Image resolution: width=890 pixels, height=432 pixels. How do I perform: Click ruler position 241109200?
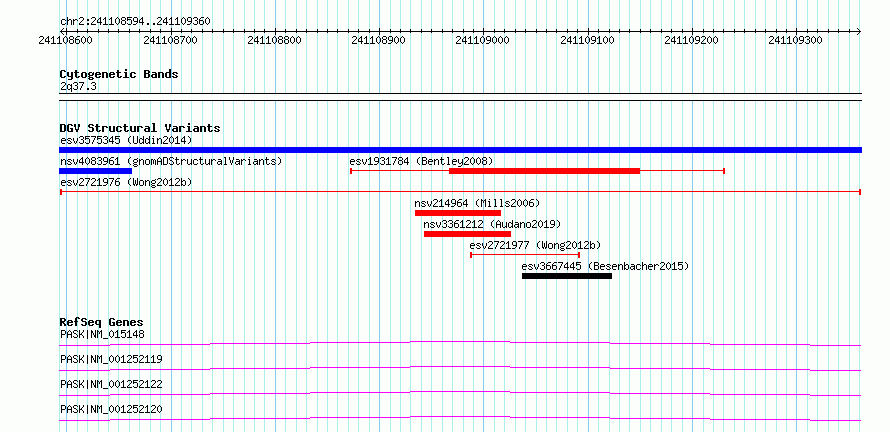(x=691, y=40)
